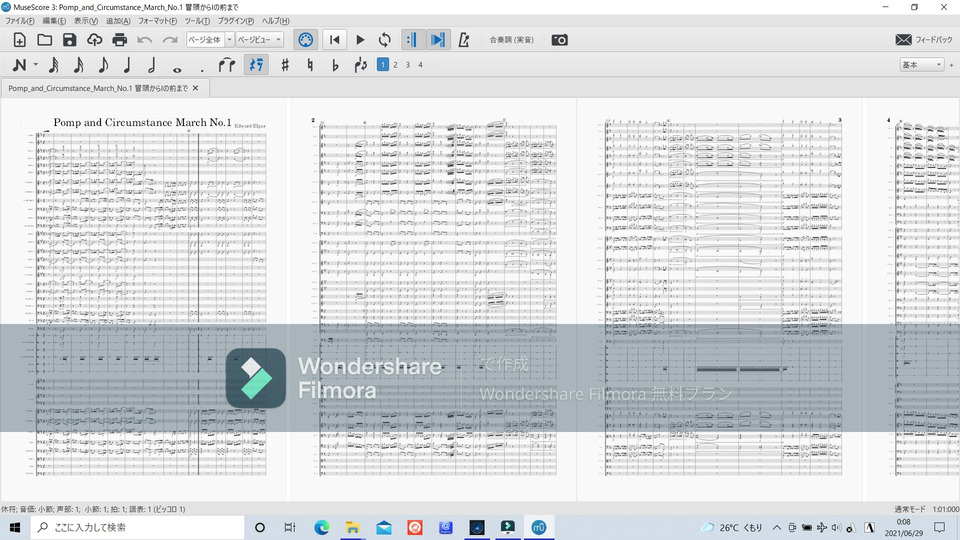Toggle play repeats button

click(x=412, y=40)
